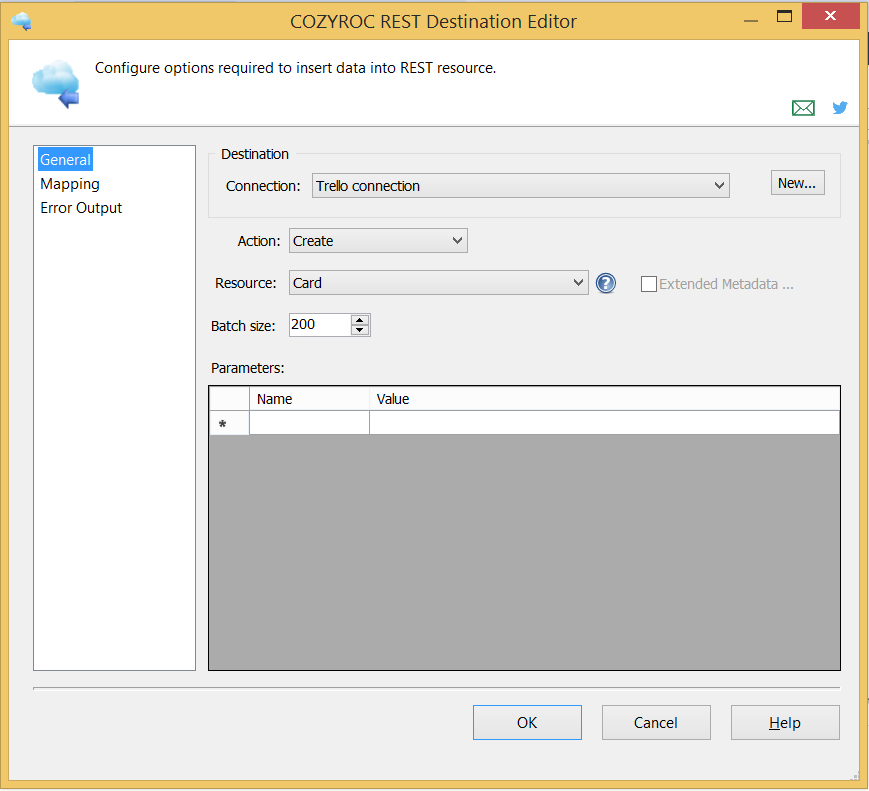Click the Resource help question-mark icon

[606, 283]
